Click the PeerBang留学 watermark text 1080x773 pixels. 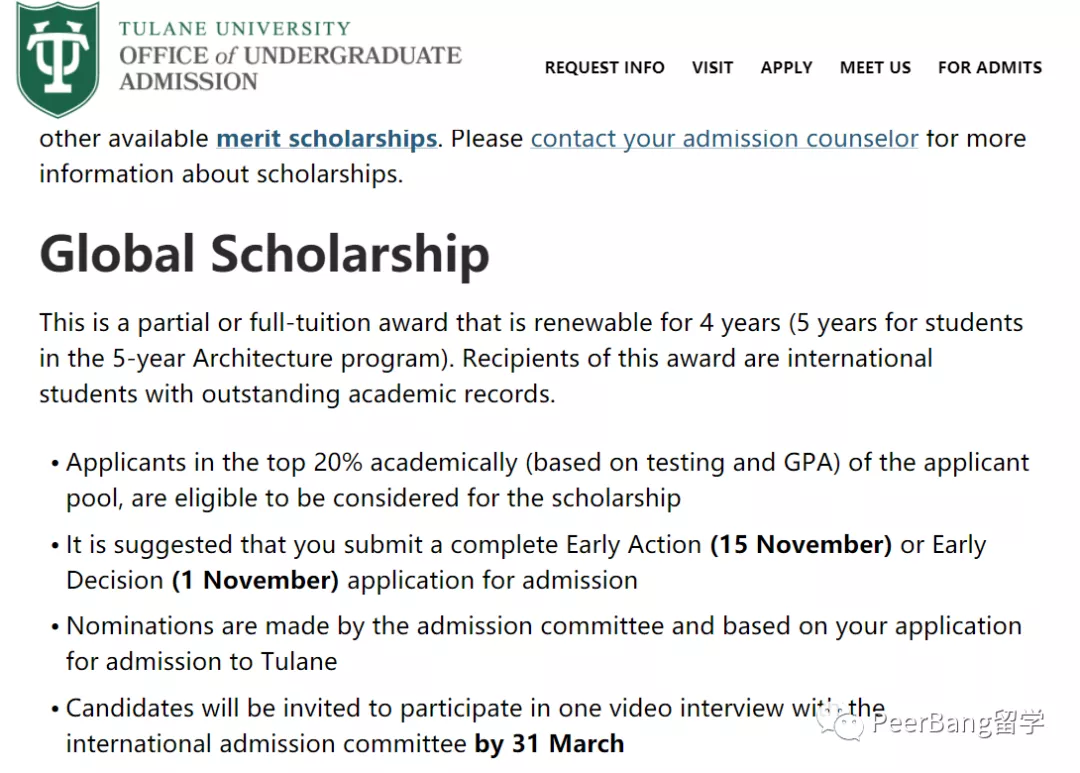(x=957, y=722)
